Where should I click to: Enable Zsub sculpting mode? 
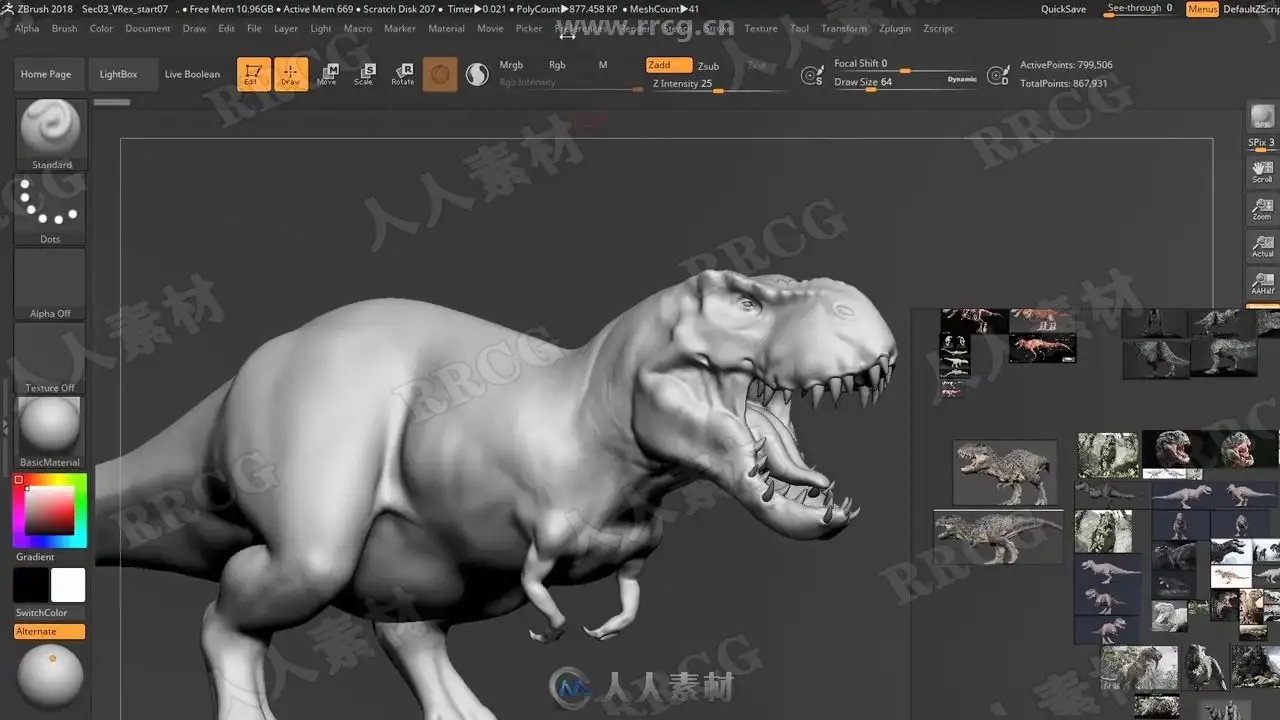708,66
